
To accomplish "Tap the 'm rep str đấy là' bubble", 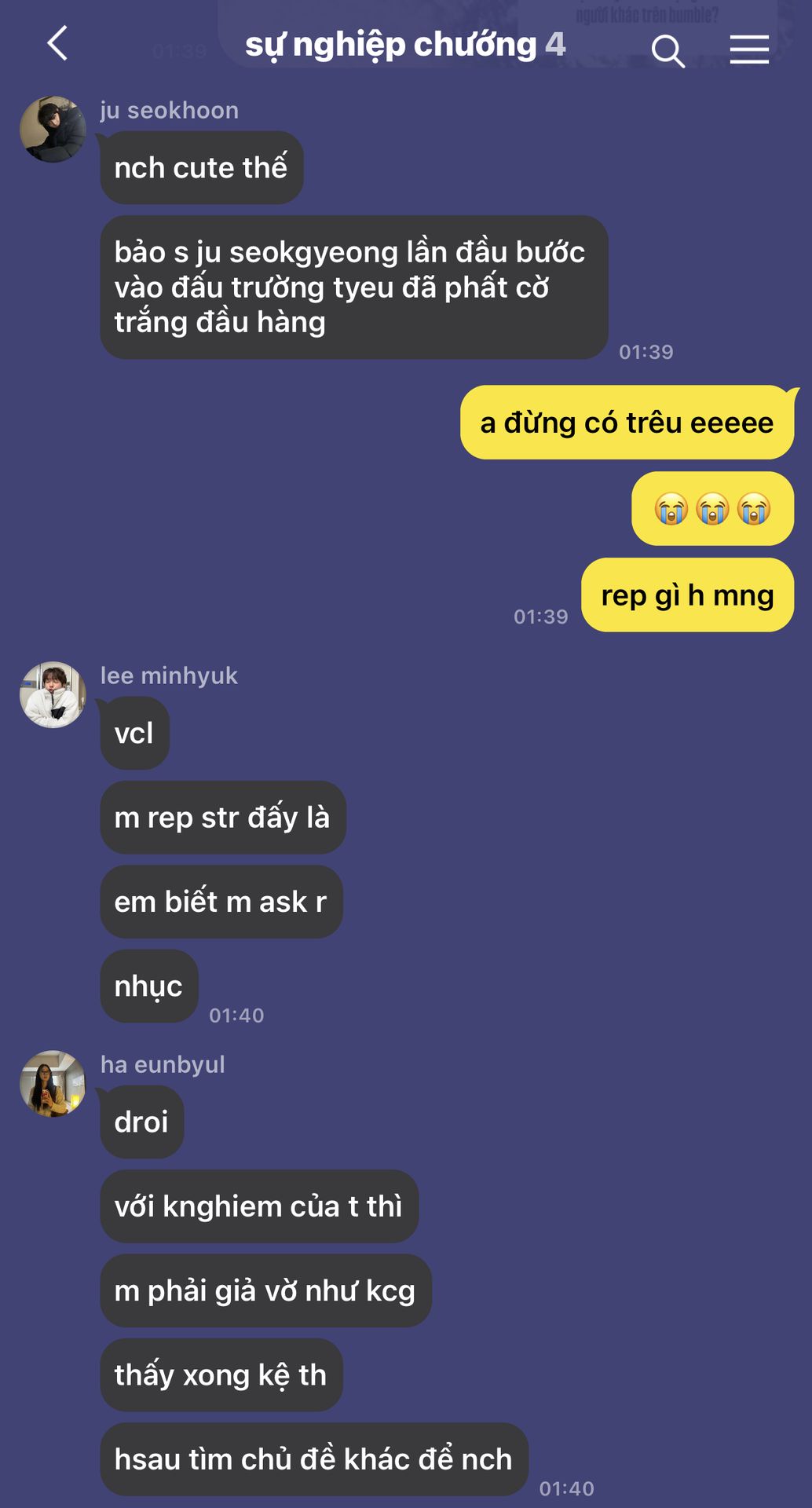I will [223, 818].
